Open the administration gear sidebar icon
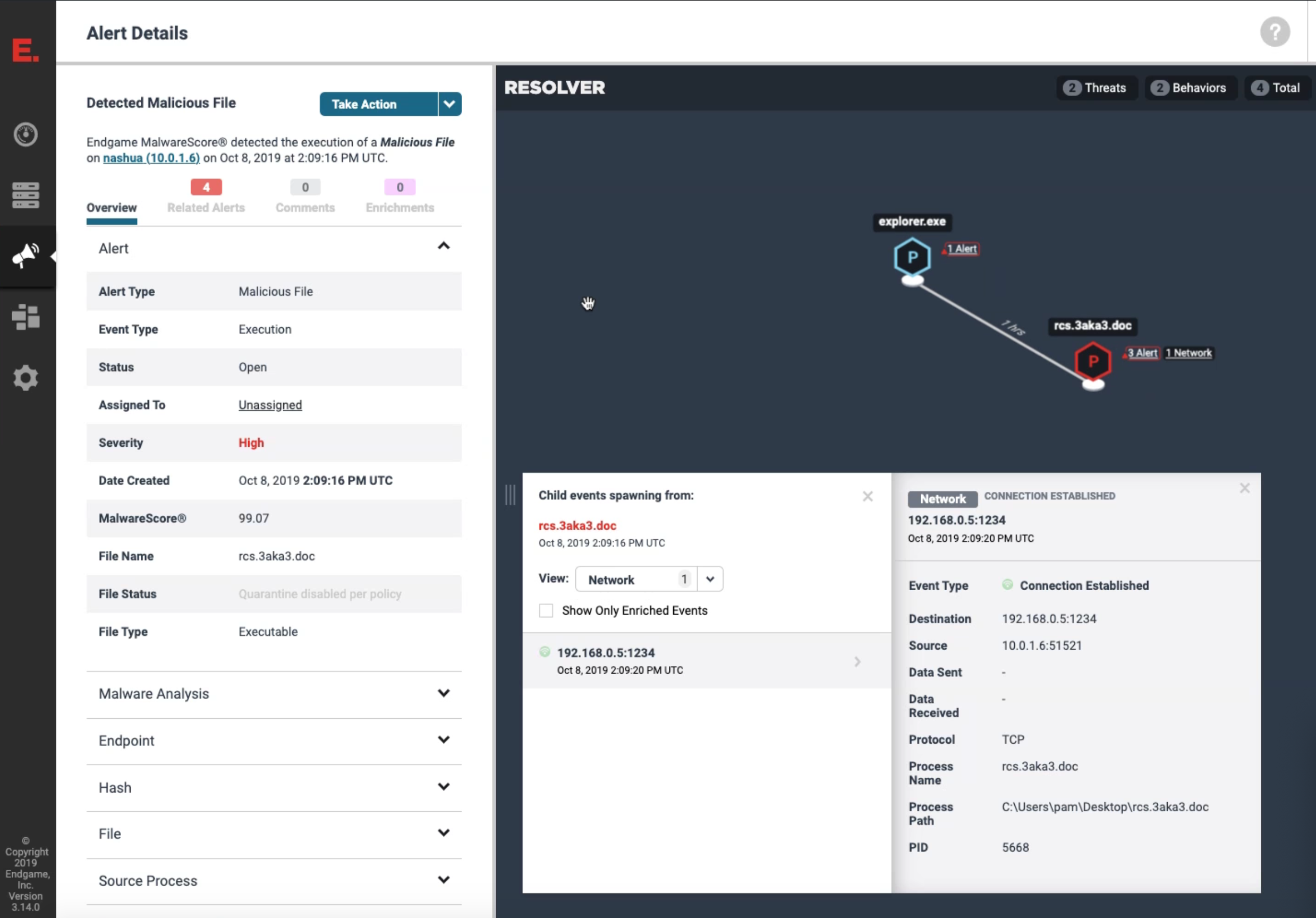Viewport: 1316px width, 918px height. tap(26, 378)
